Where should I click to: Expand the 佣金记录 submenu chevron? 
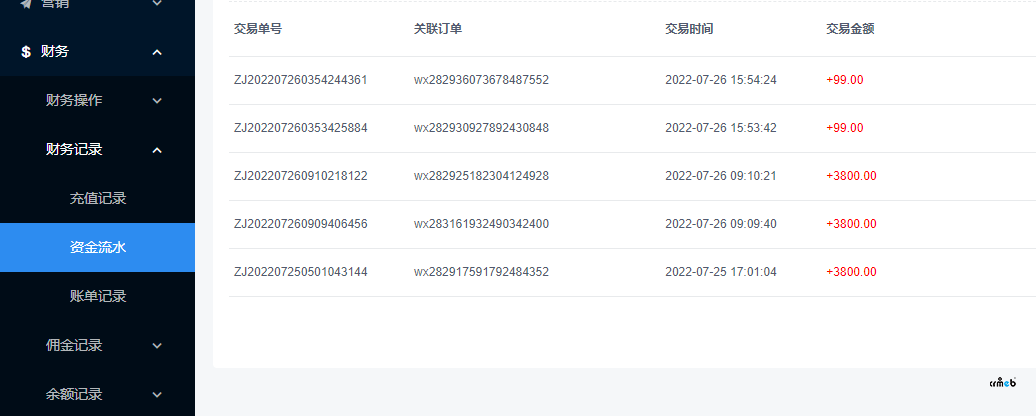coord(157,345)
